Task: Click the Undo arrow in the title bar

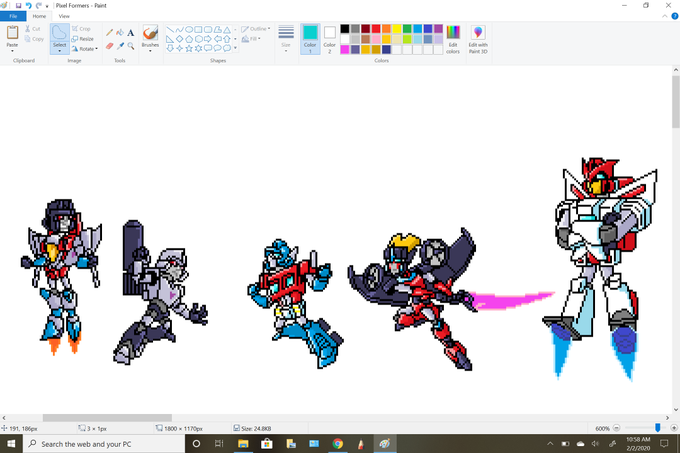Action: (x=29, y=6)
